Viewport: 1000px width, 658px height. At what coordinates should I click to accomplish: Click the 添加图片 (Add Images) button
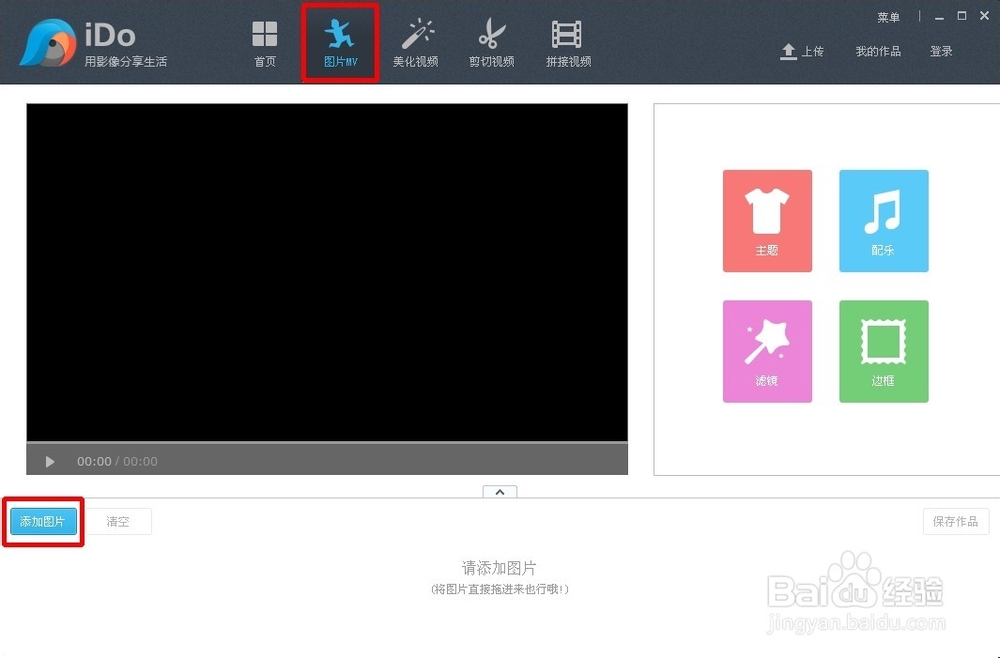tap(43, 521)
